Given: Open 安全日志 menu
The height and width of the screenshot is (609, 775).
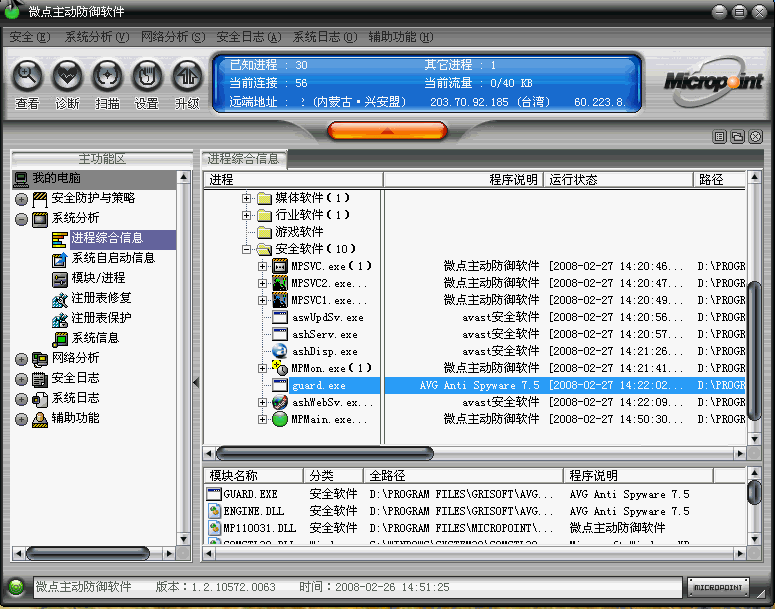Looking at the screenshot, I should 249,37.
